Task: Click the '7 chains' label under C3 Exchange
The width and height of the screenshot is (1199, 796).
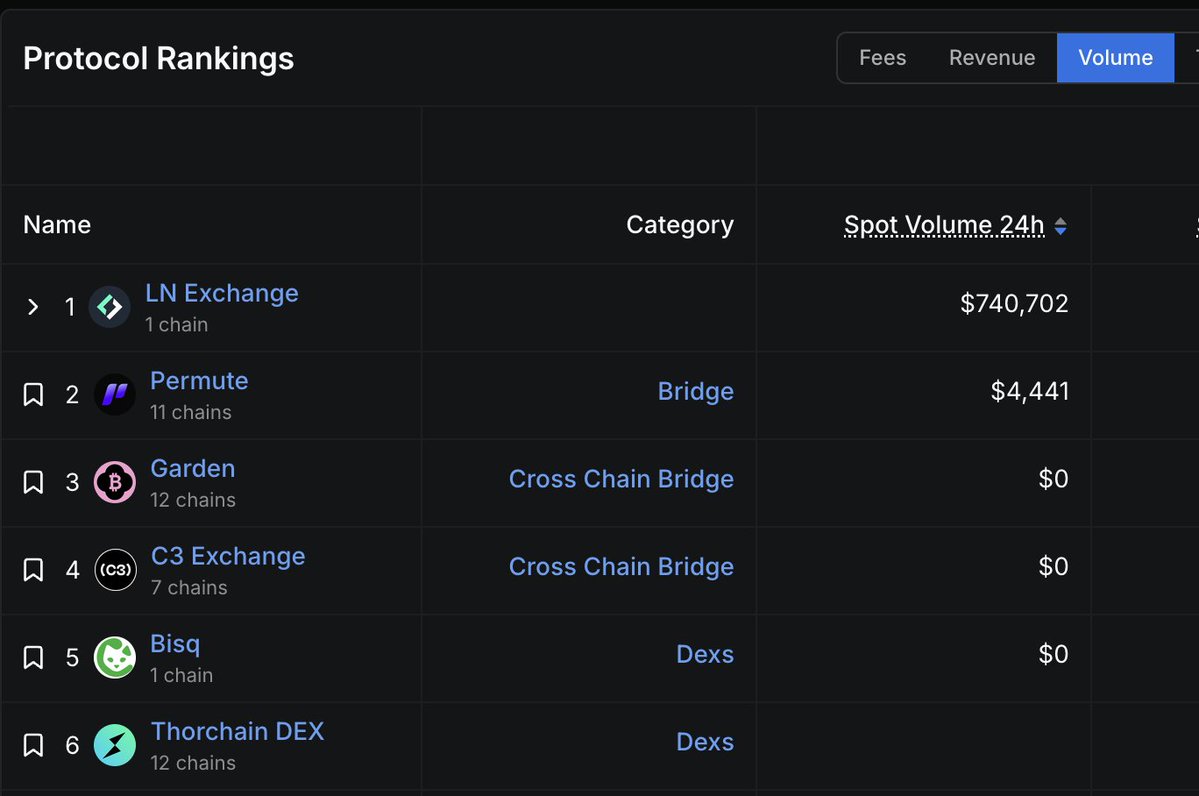Action: pyautogui.click(x=189, y=587)
